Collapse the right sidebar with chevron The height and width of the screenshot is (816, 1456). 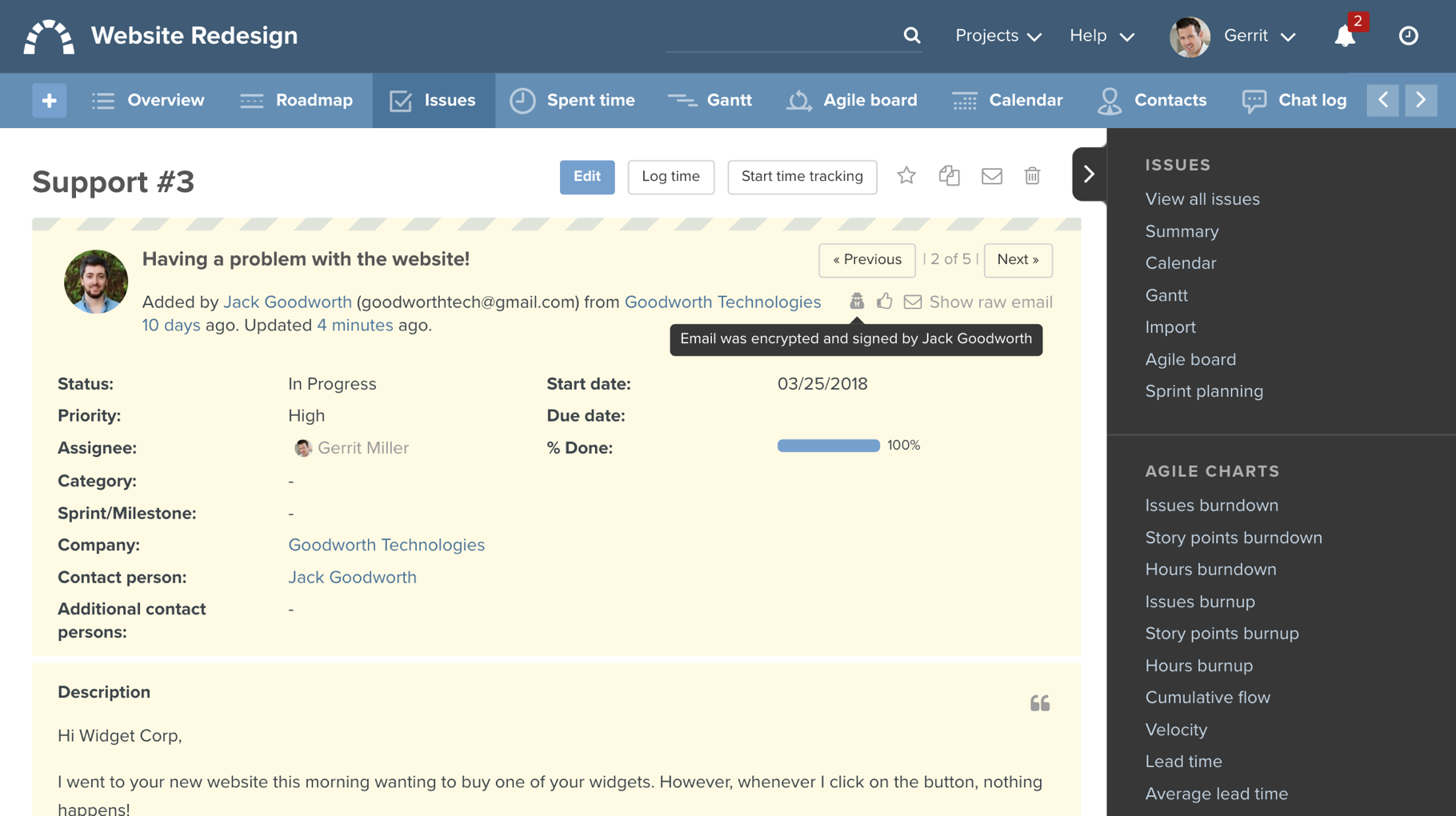click(x=1089, y=174)
